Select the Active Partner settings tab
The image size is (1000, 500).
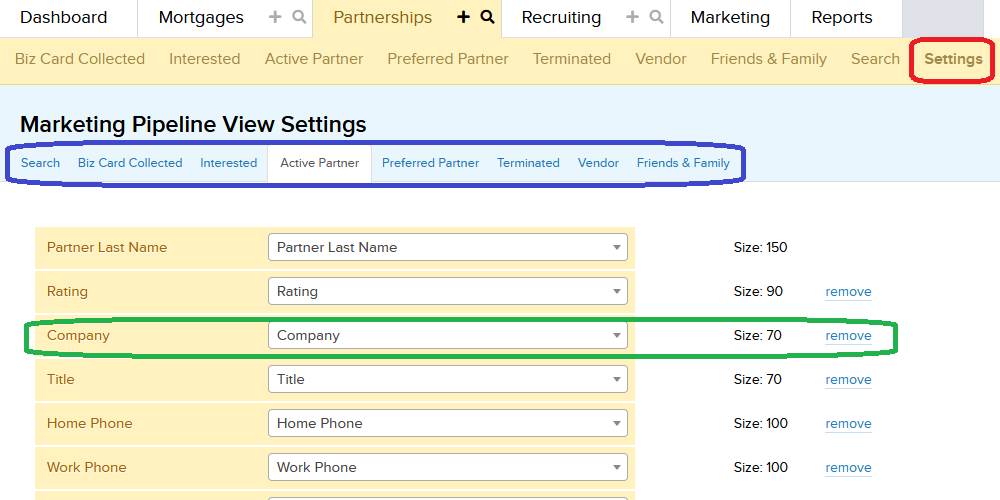(x=320, y=163)
